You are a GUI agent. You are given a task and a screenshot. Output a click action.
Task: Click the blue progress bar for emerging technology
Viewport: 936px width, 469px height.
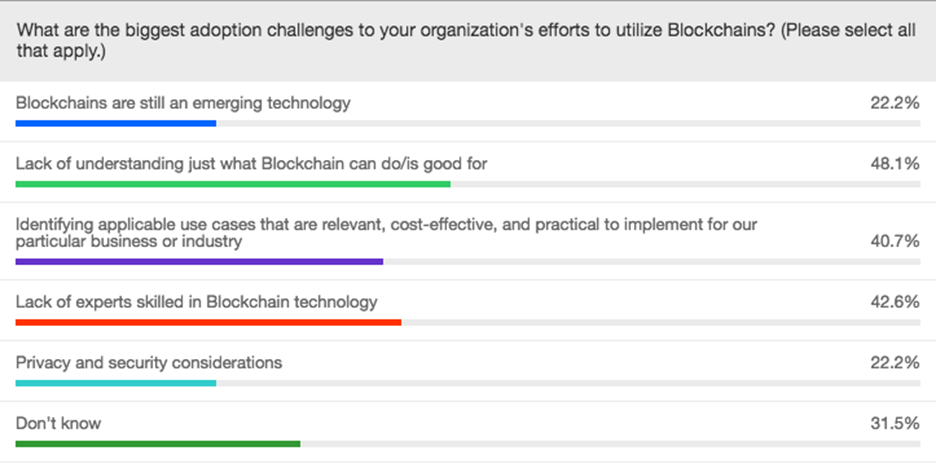(x=116, y=123)
